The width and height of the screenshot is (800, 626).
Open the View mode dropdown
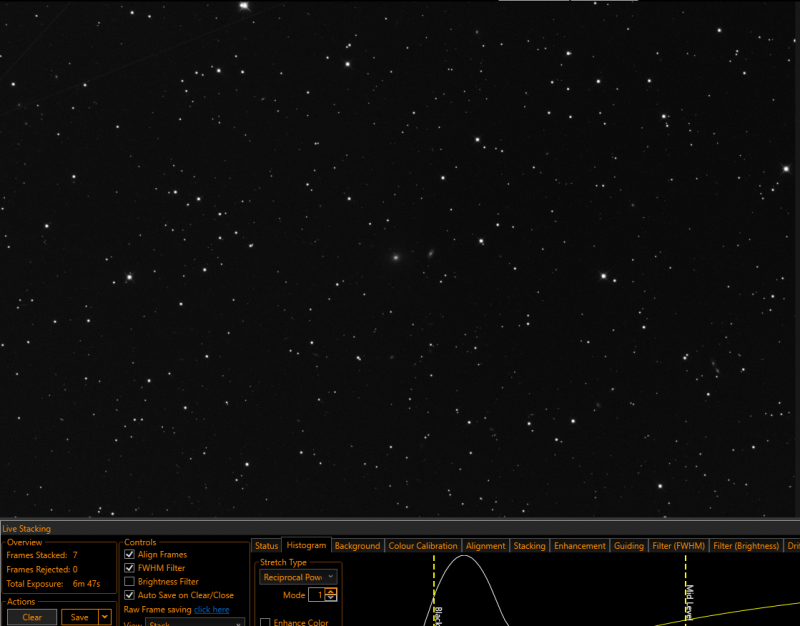point(194,622)
